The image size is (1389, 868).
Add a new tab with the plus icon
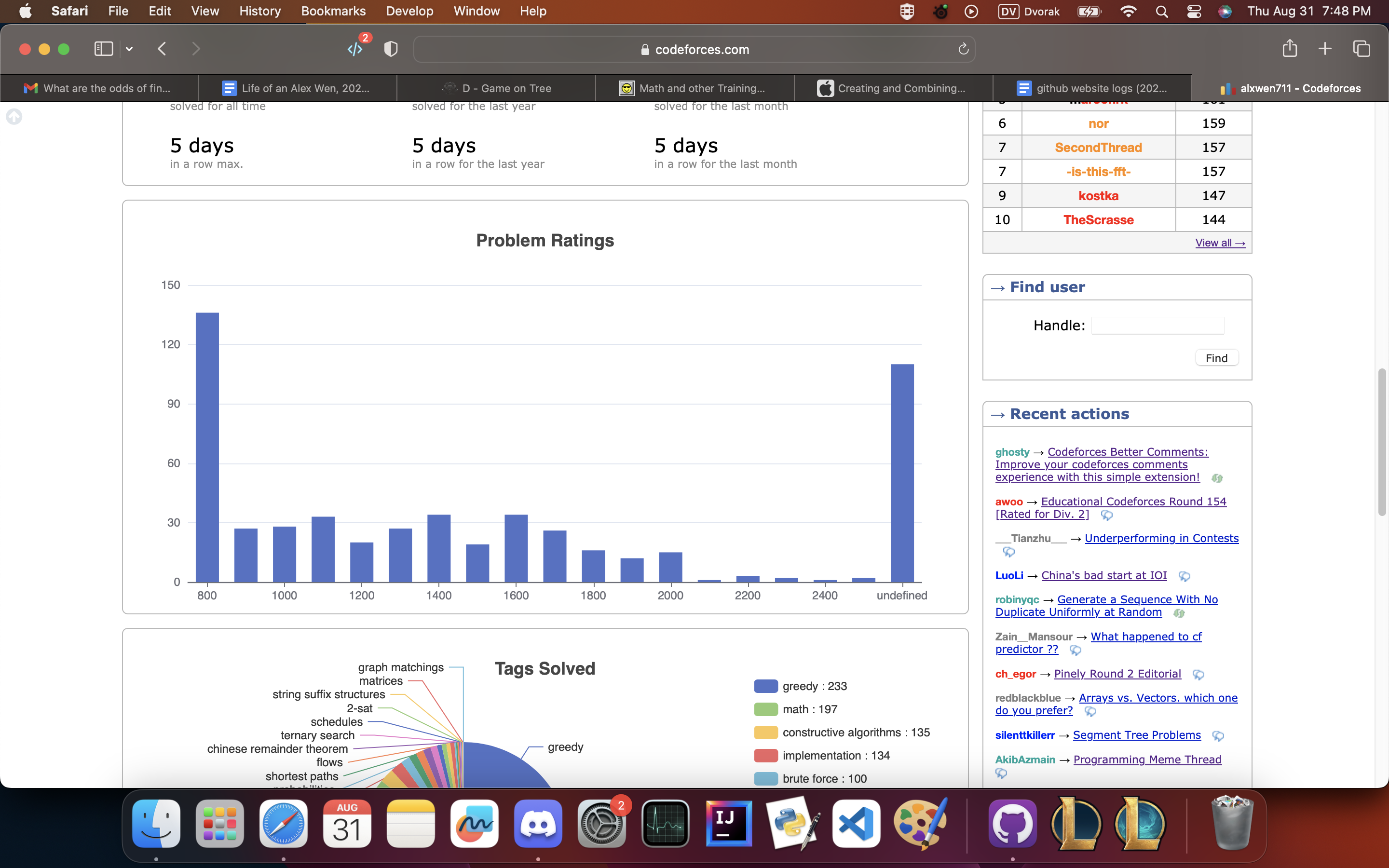click(x=1325, y=49)
